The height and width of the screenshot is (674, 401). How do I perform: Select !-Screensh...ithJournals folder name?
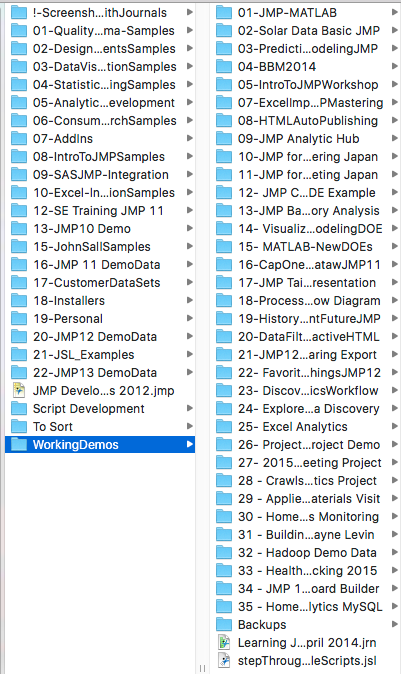[x=100, y=12]
